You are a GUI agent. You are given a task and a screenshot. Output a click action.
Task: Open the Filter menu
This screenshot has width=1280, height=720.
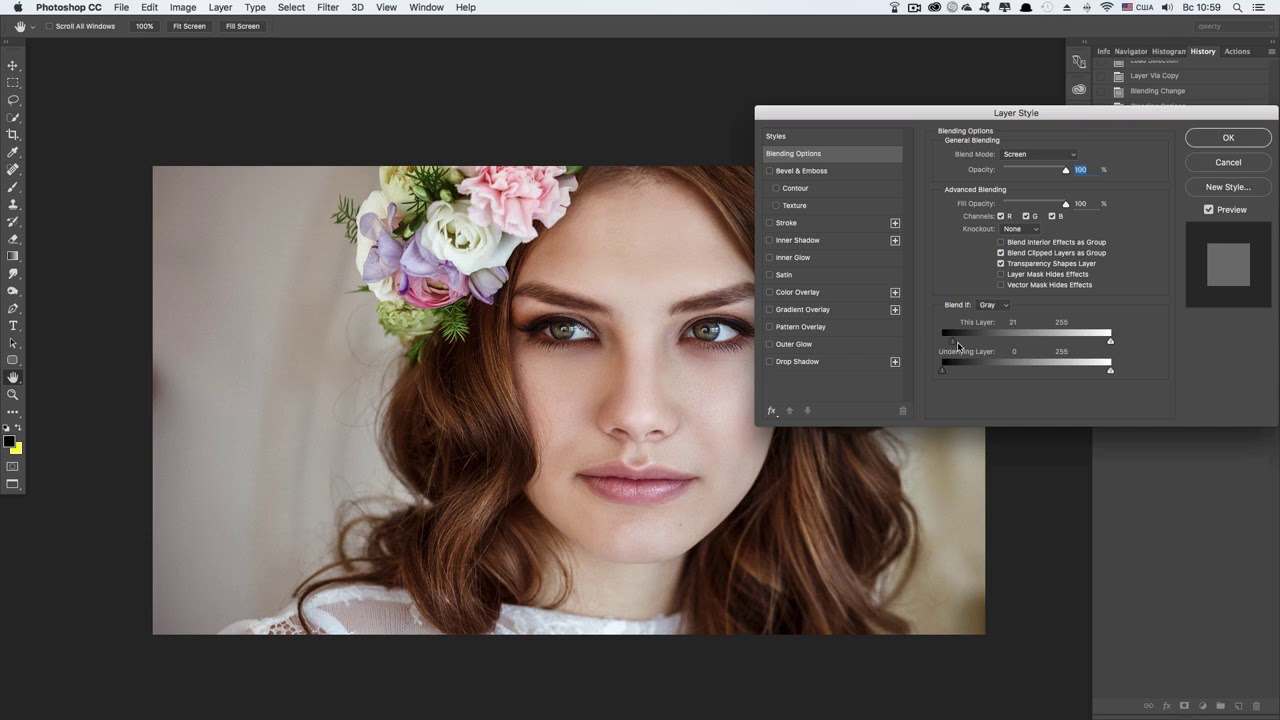click(328, 7)
